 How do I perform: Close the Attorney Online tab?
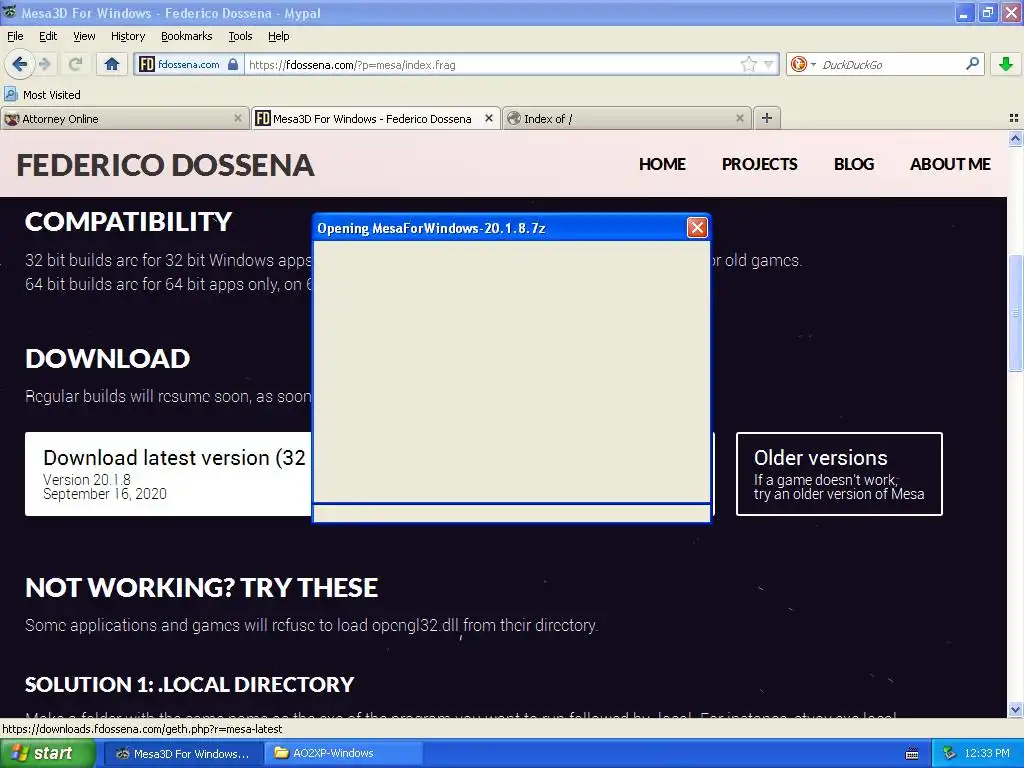(x=238, y=118)
